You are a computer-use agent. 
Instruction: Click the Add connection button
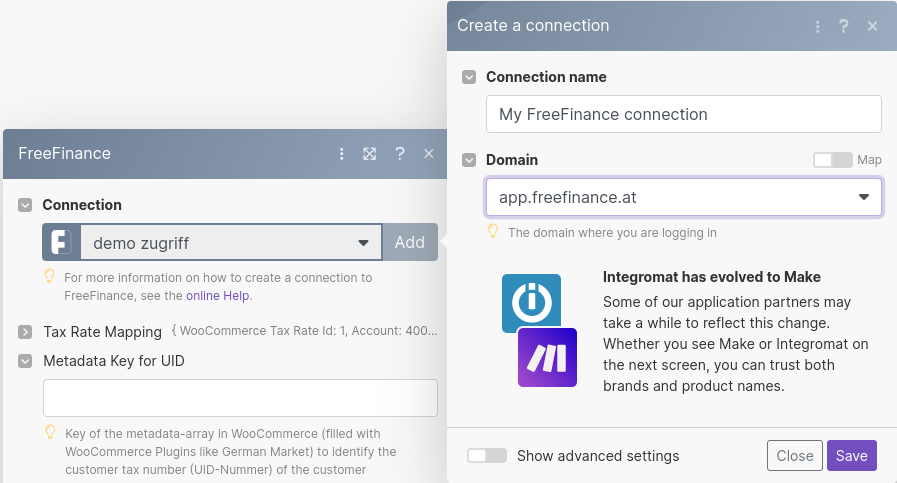pyautogui.click(x=410, y=242)
